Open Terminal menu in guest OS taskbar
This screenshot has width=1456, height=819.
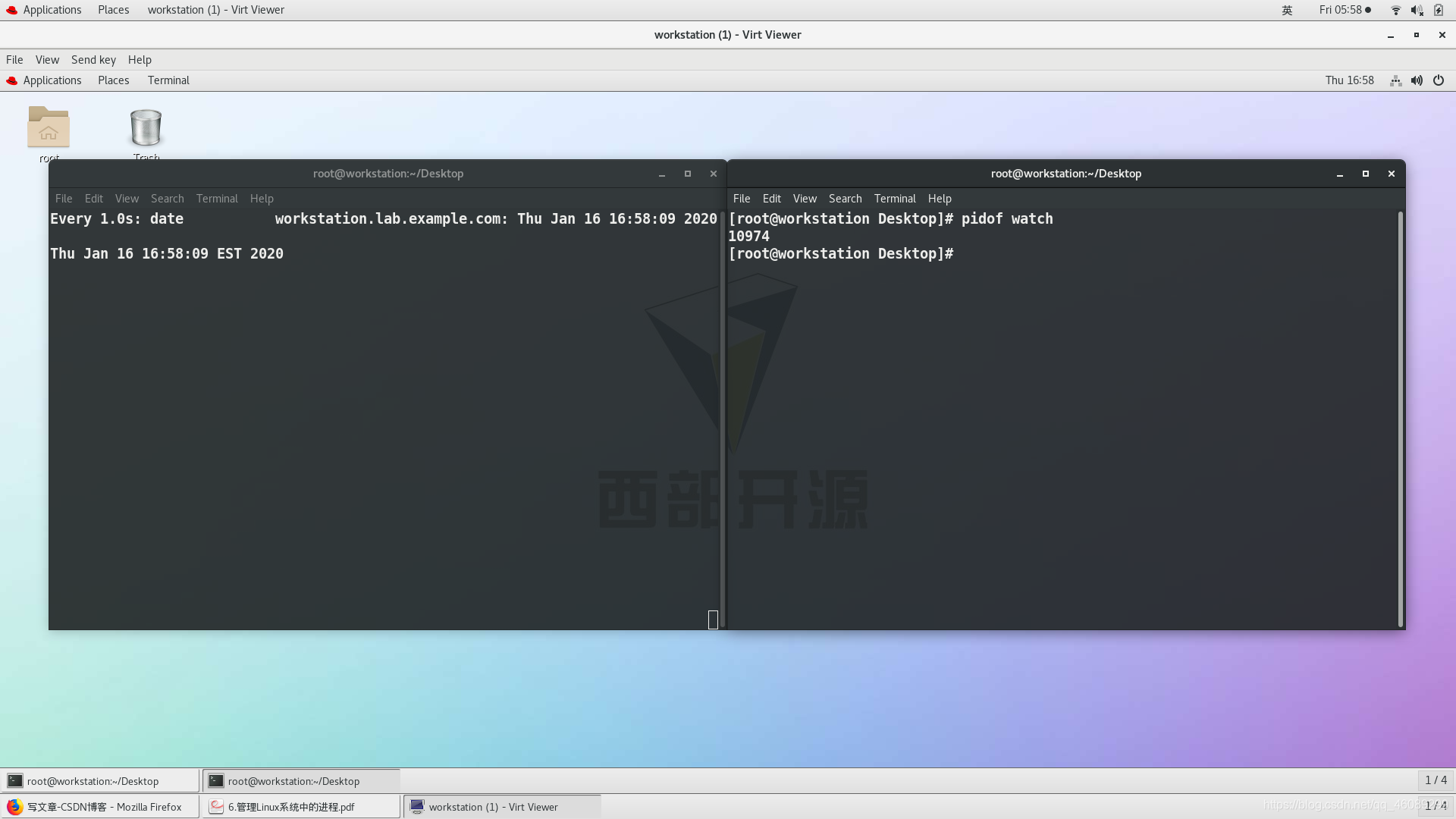tap(168, 80)
